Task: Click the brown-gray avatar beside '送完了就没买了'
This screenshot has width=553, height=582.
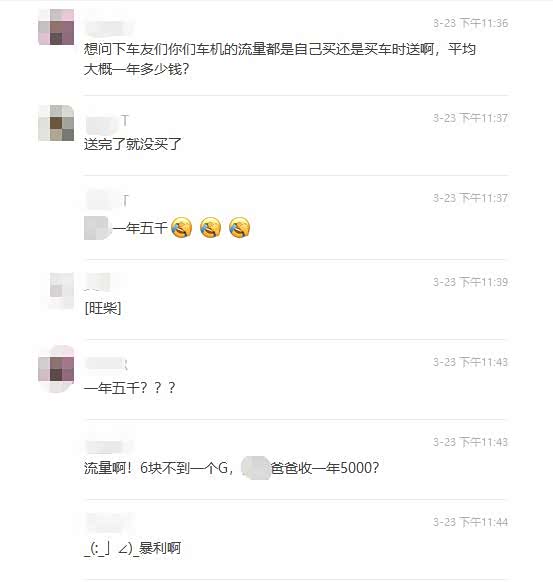Action: point(56,123)
